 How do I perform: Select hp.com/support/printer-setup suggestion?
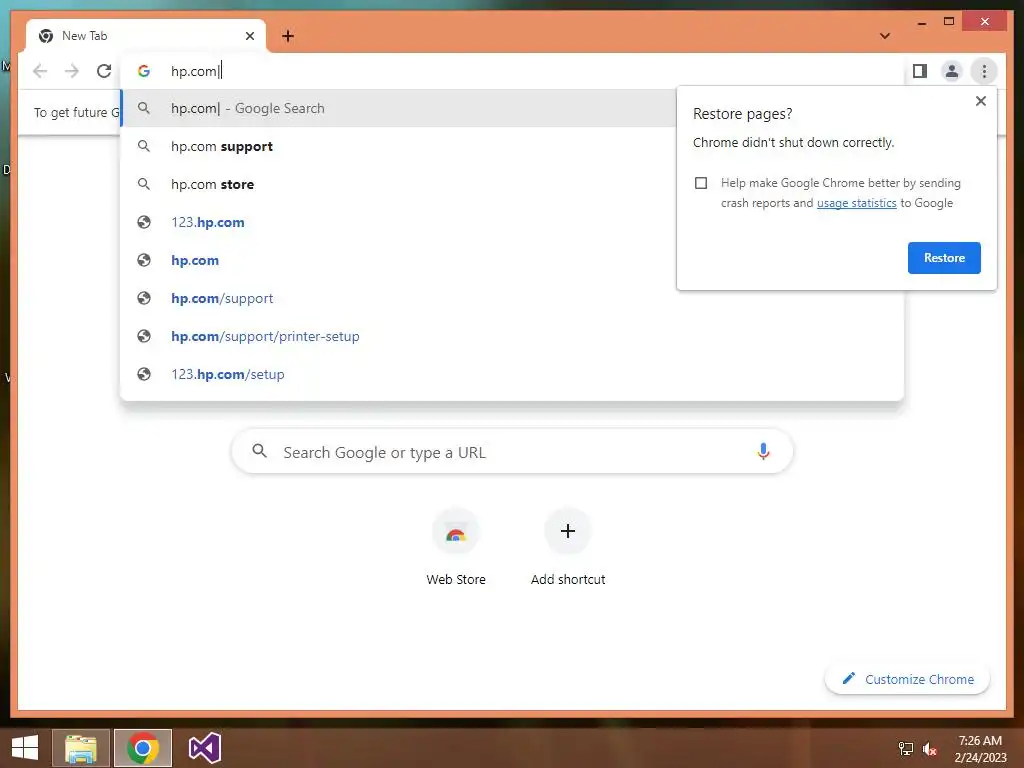(512, 336)
